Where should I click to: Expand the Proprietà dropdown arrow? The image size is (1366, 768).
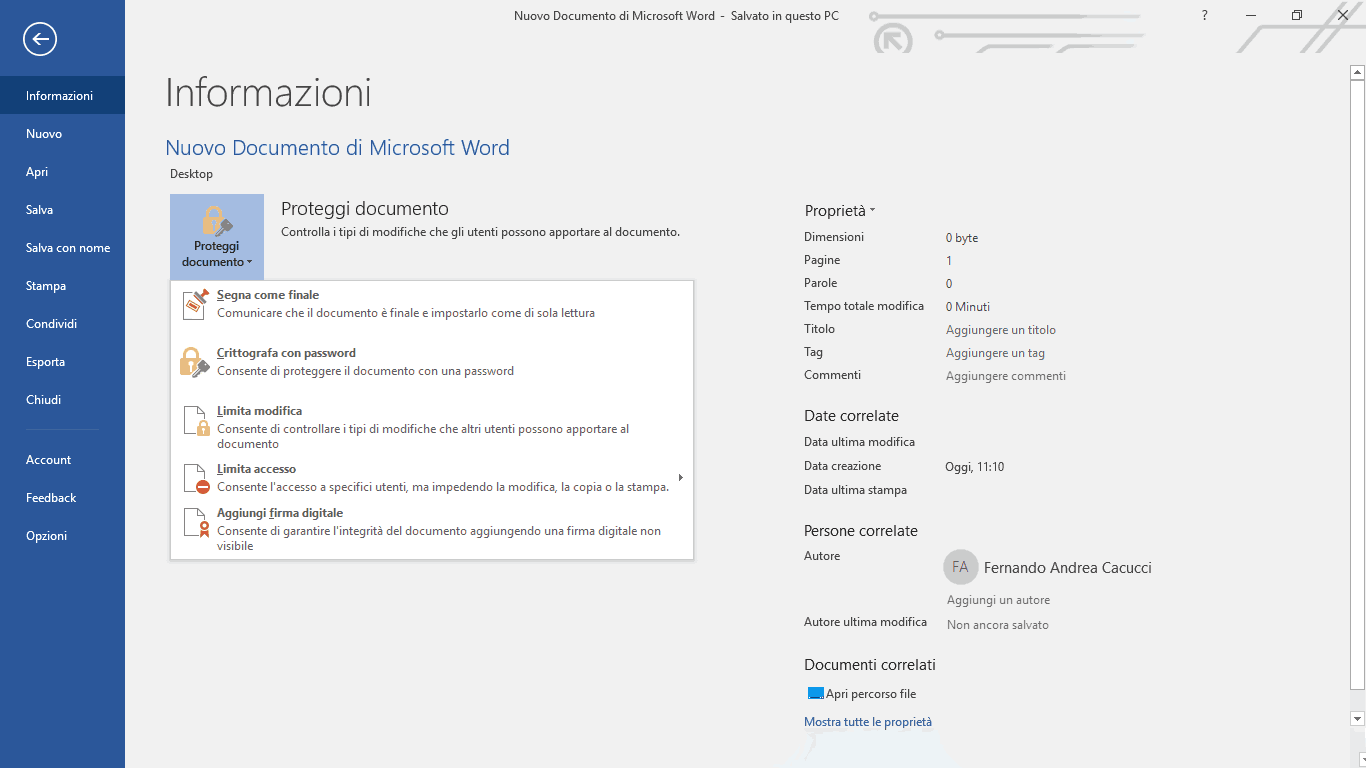872,211
